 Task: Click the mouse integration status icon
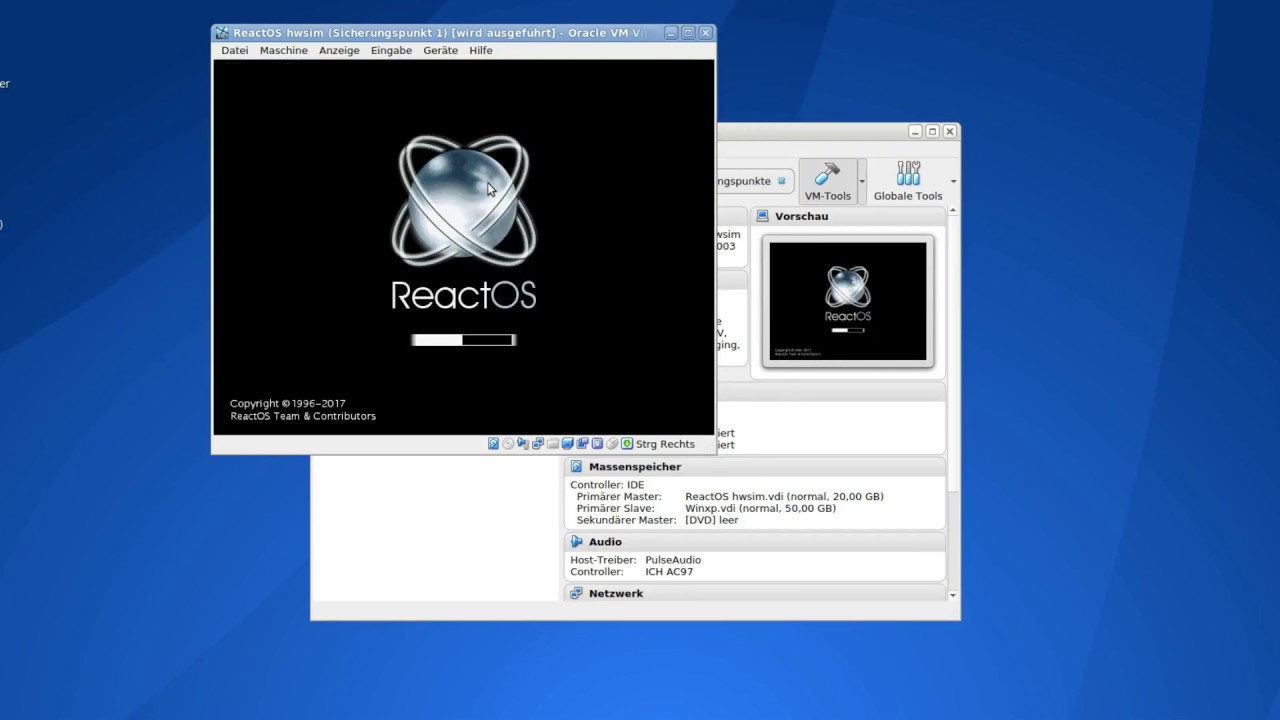612,443
